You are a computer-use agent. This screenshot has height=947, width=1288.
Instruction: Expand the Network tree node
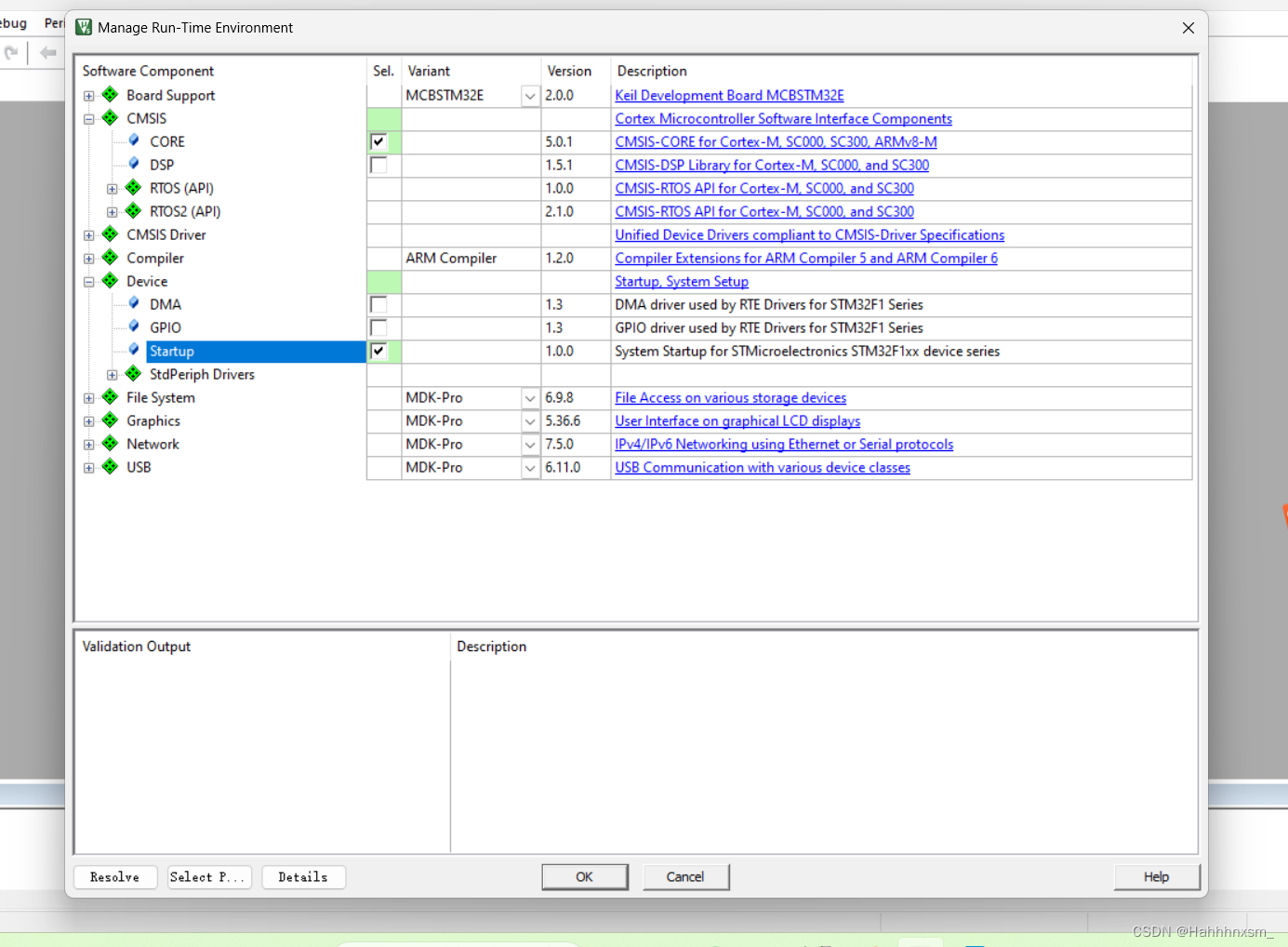(89, 445)
